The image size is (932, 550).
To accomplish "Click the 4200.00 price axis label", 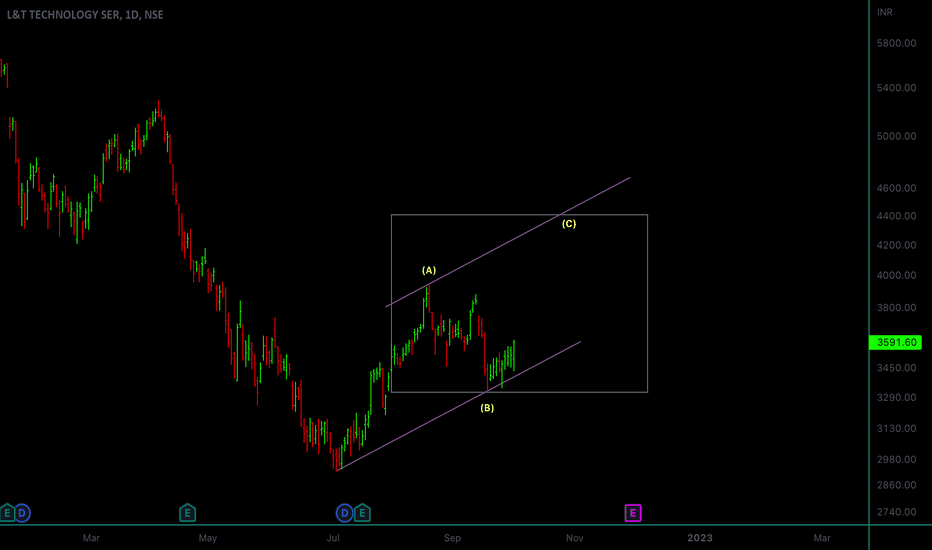I will pyautogui.click(x=896, y=245).
